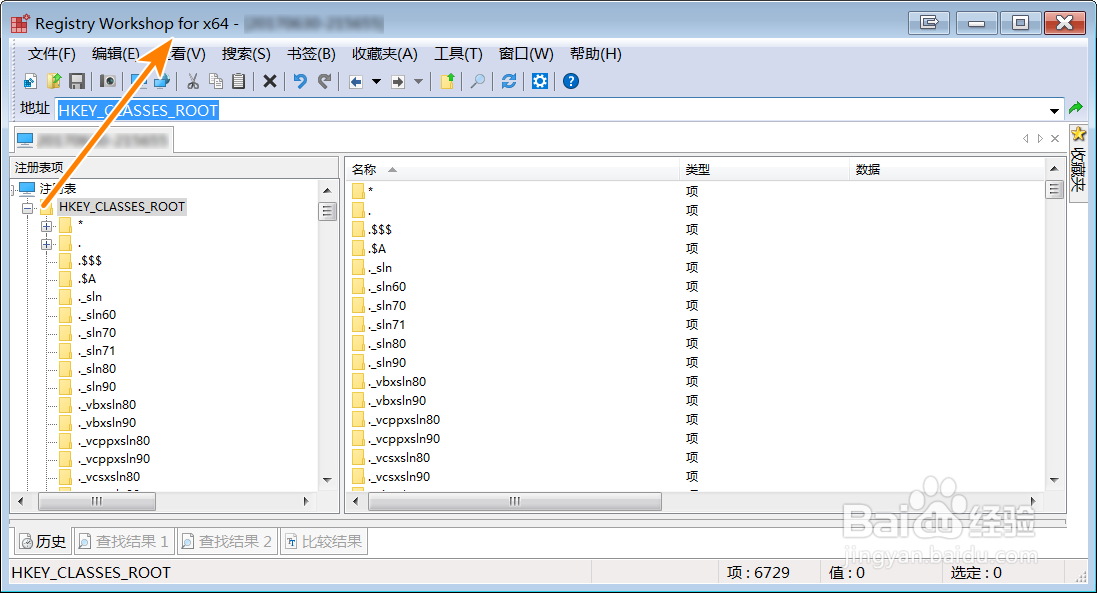The image size is (1097, 593).
Task: Click tree panel scroll down arrow
Action: pyautogui.click(x=327, y=480)
